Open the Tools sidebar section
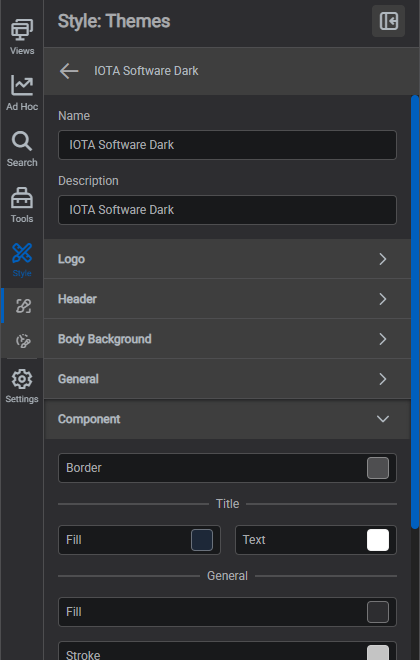420x660 pixels. point(22,205)
